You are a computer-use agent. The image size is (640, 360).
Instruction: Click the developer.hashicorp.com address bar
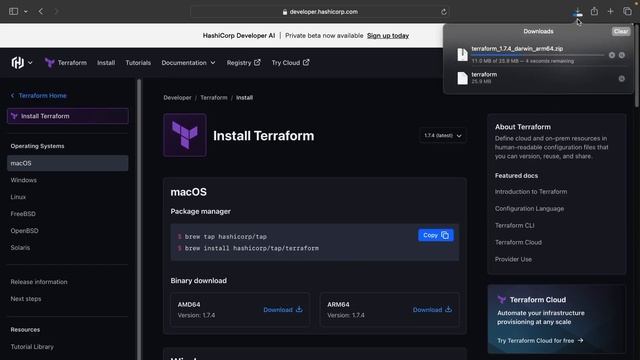(320, 12)
